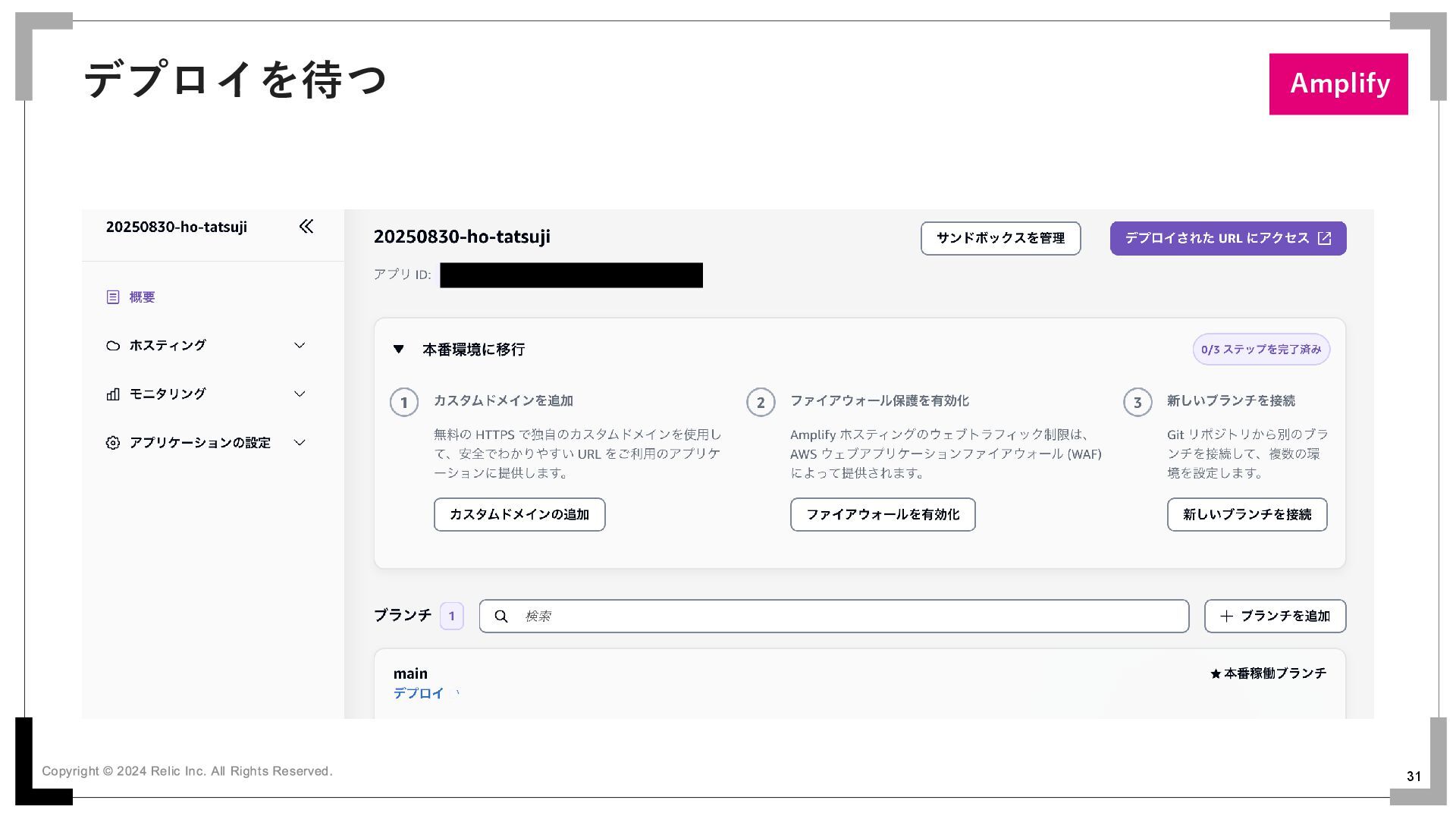Expand the モニタリング menu chevron
Screen dimensions: 1456x819
click(300, 394)
